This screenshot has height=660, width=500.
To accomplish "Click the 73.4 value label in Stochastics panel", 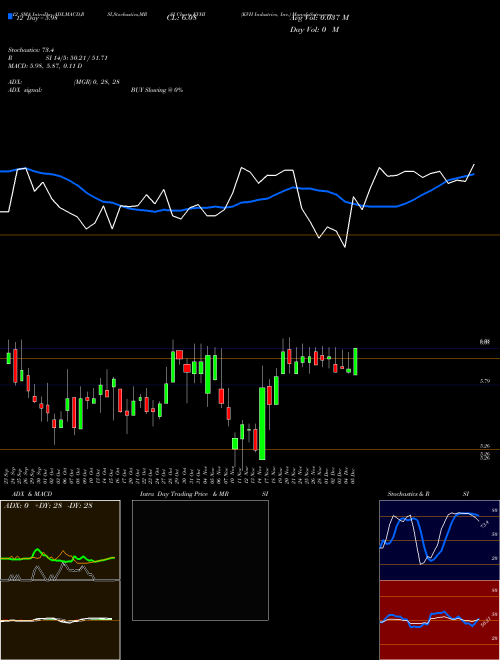I will [484, 524].
